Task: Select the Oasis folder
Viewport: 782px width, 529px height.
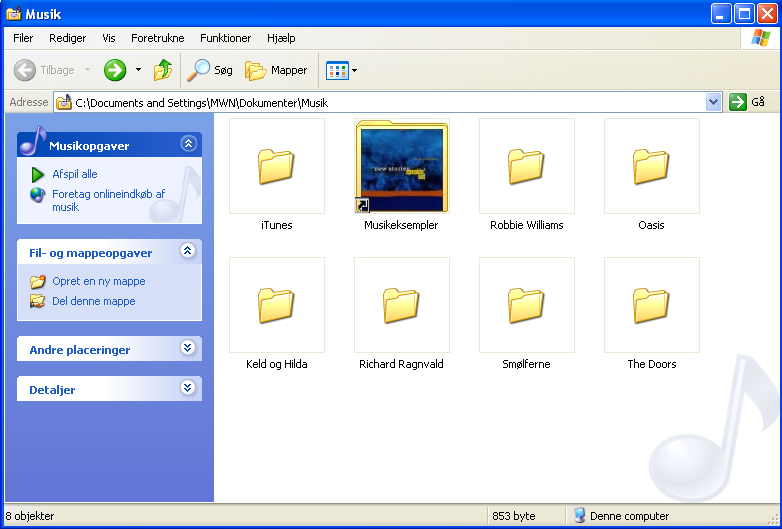Action: 651,167
